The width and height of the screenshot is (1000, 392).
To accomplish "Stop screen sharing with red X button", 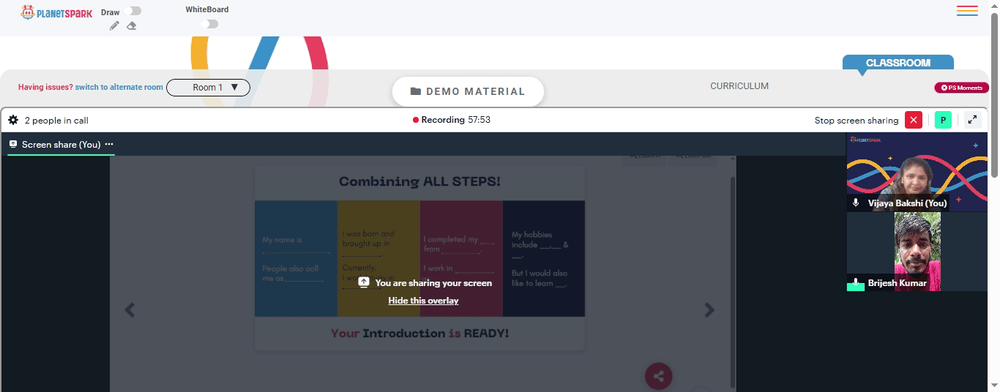I will [913, 120].
